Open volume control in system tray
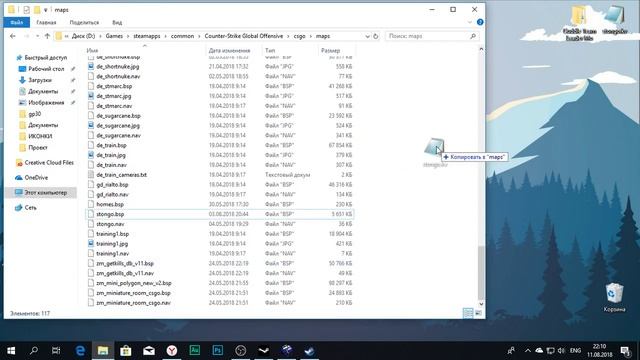640x360 pixels. pyautogui.click(x=561, y=351)
